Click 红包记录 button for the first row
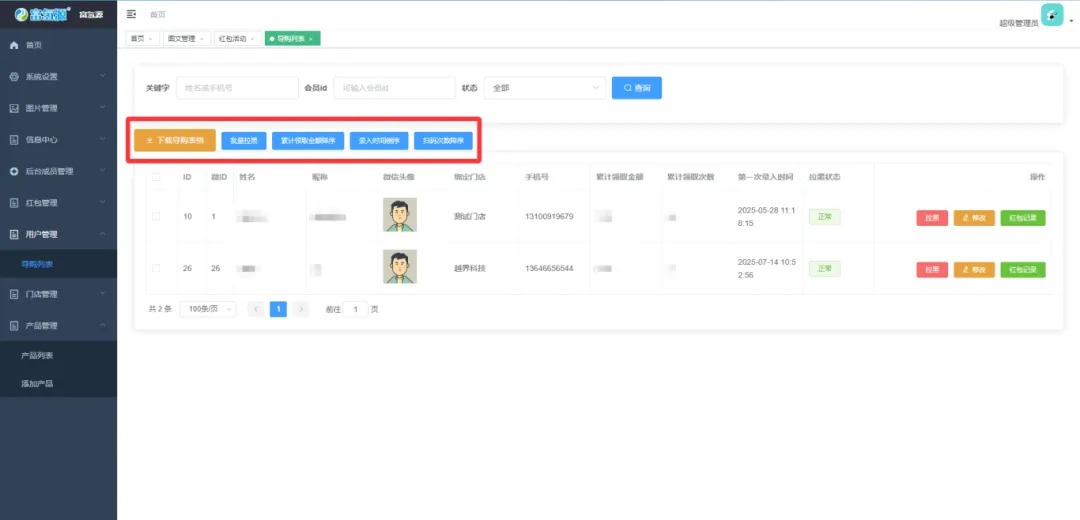Image resolution: width=1080 pixels, height=520 pixels. click(x=1022, y=218)
